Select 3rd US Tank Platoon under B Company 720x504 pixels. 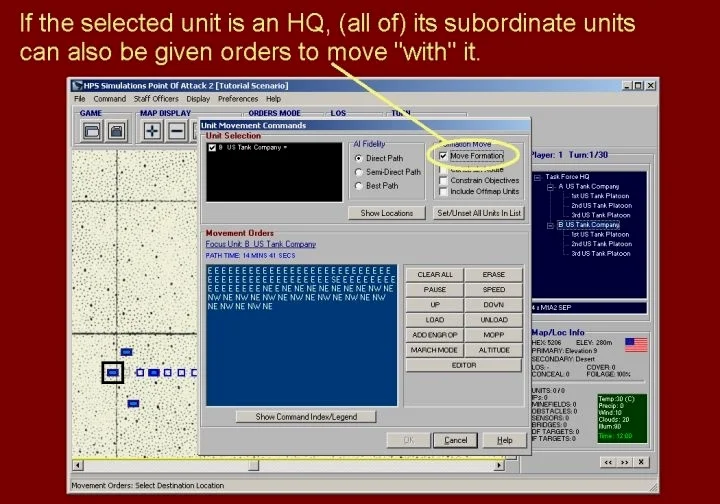coord(601,254)
